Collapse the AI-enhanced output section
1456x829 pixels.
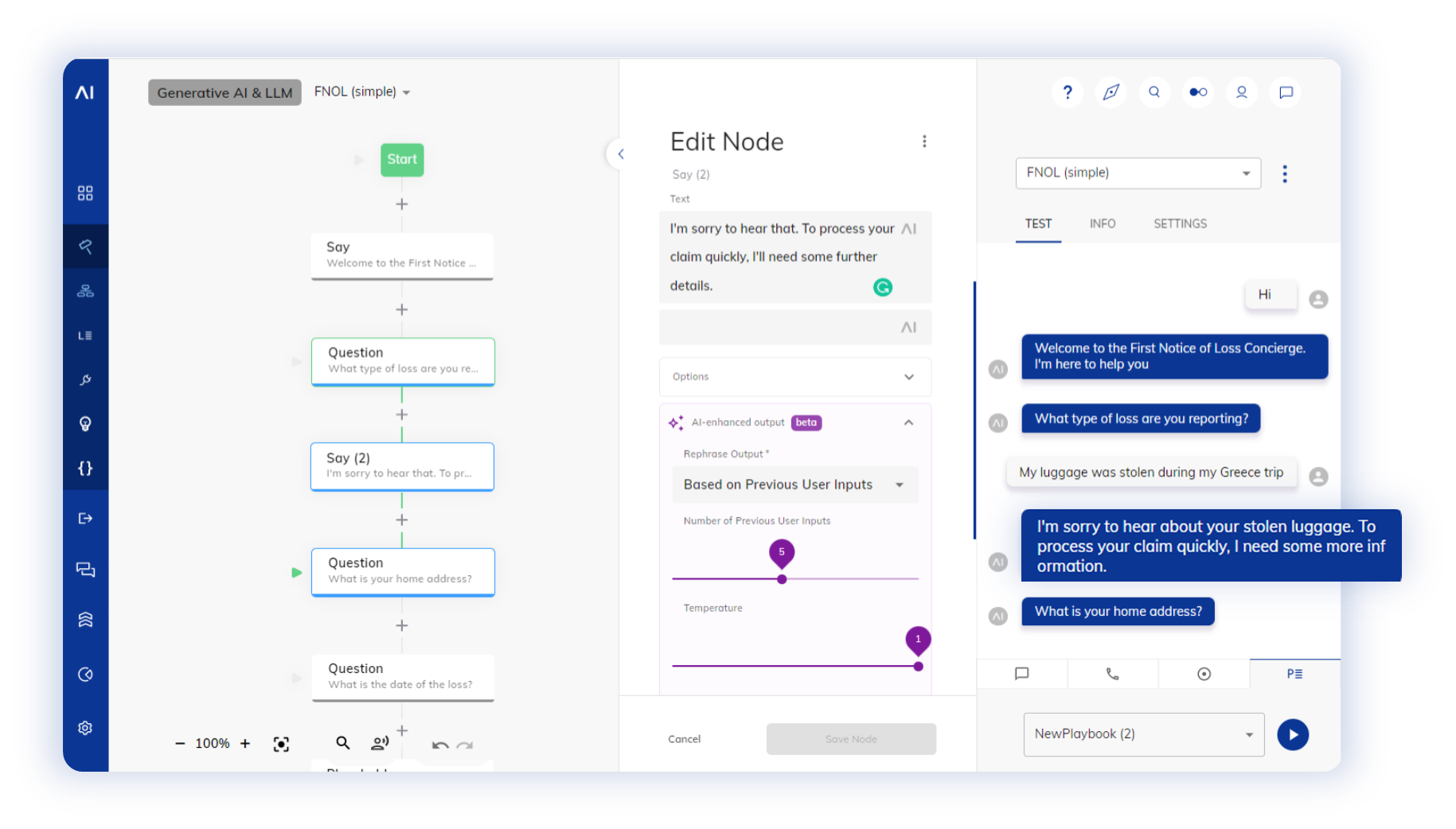tap(908, 422)
